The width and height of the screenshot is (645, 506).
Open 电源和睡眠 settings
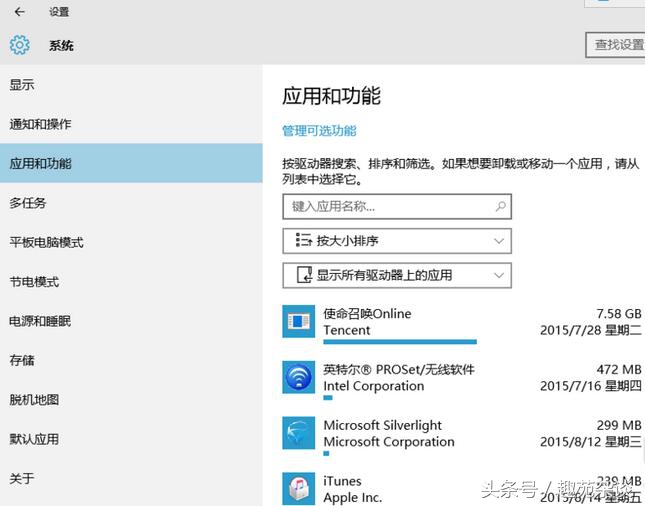pos(131,320)
